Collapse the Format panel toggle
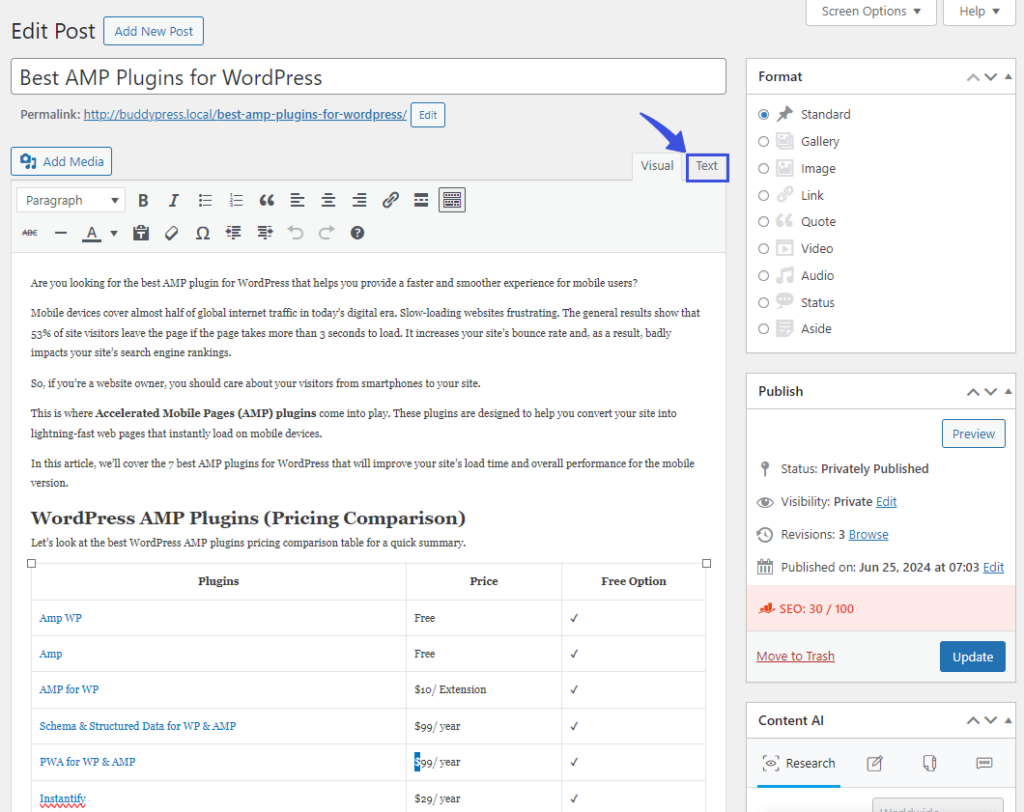 tap(1008, 76)
